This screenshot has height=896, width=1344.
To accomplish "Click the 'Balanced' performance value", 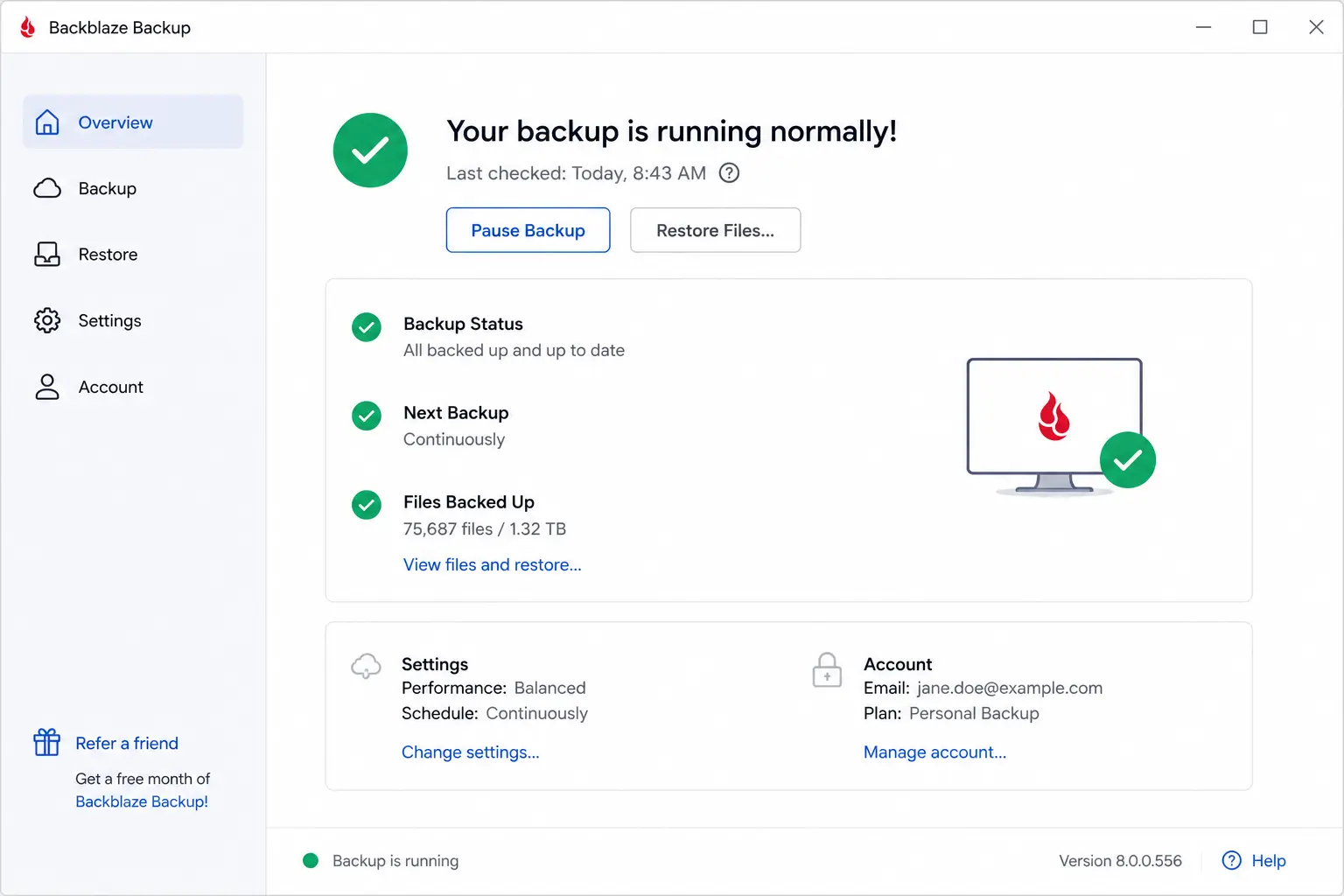I will pos(549,688).
